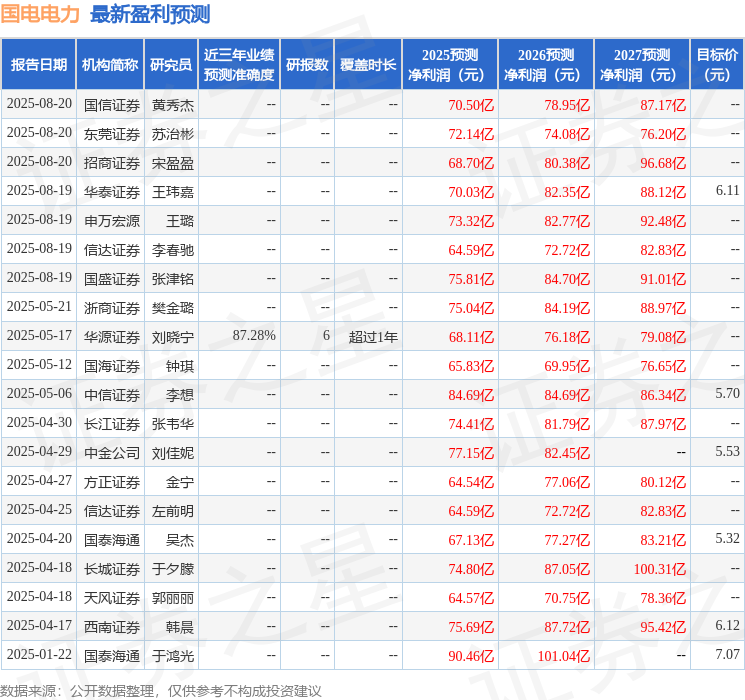
Task: Select 近三年业绩预测准确度 column header
Action: 239,65
